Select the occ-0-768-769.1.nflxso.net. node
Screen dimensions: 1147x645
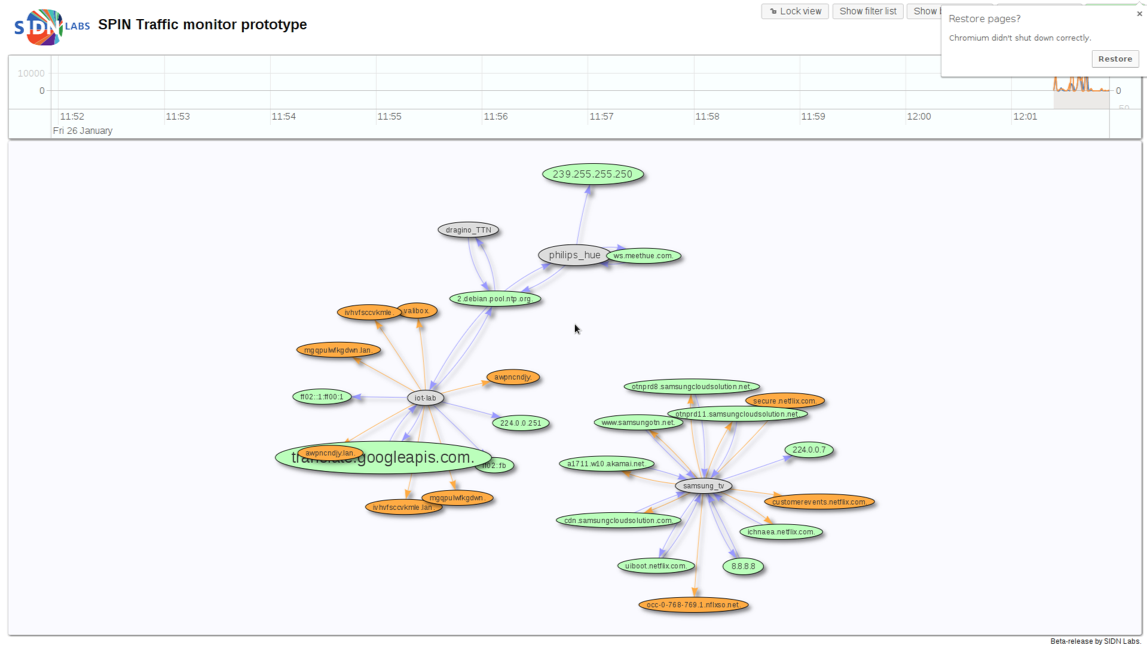coord(693,605)
